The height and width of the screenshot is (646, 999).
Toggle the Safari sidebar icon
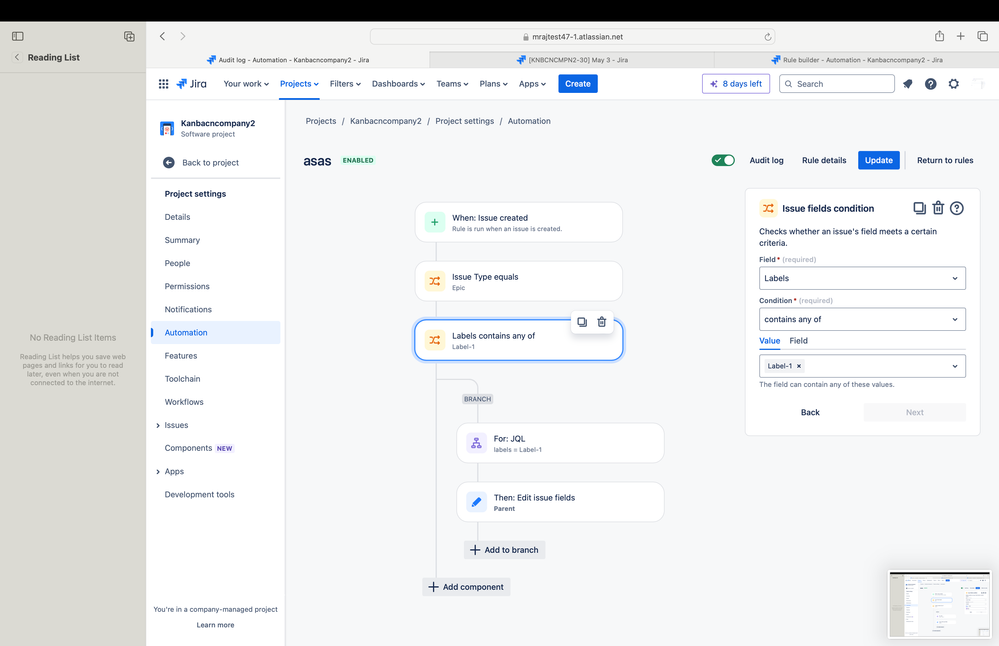tap(18, 36)
